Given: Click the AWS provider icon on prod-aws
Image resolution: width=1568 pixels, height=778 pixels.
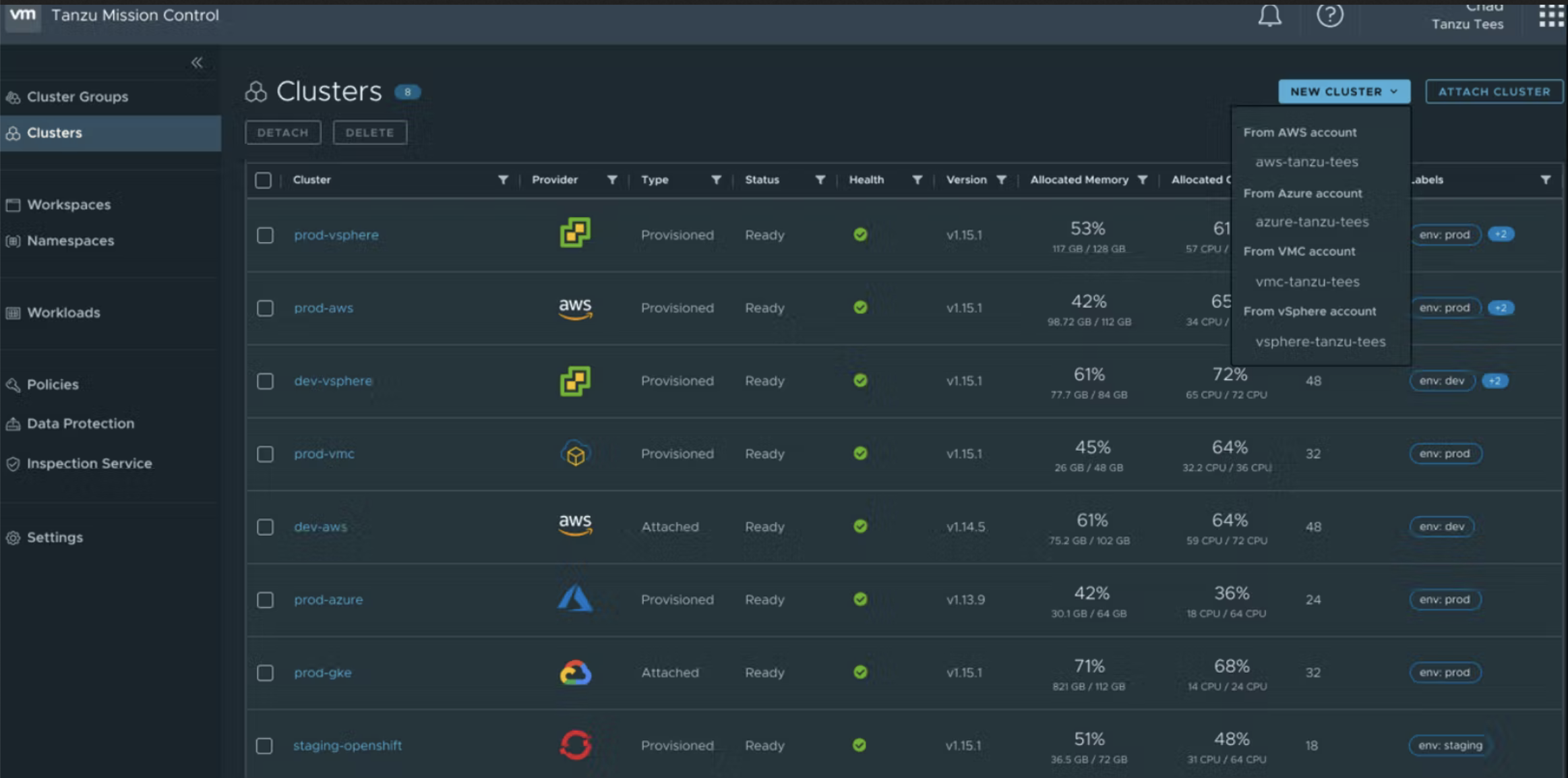Looking at the screenshot, I should pos(575,307).
